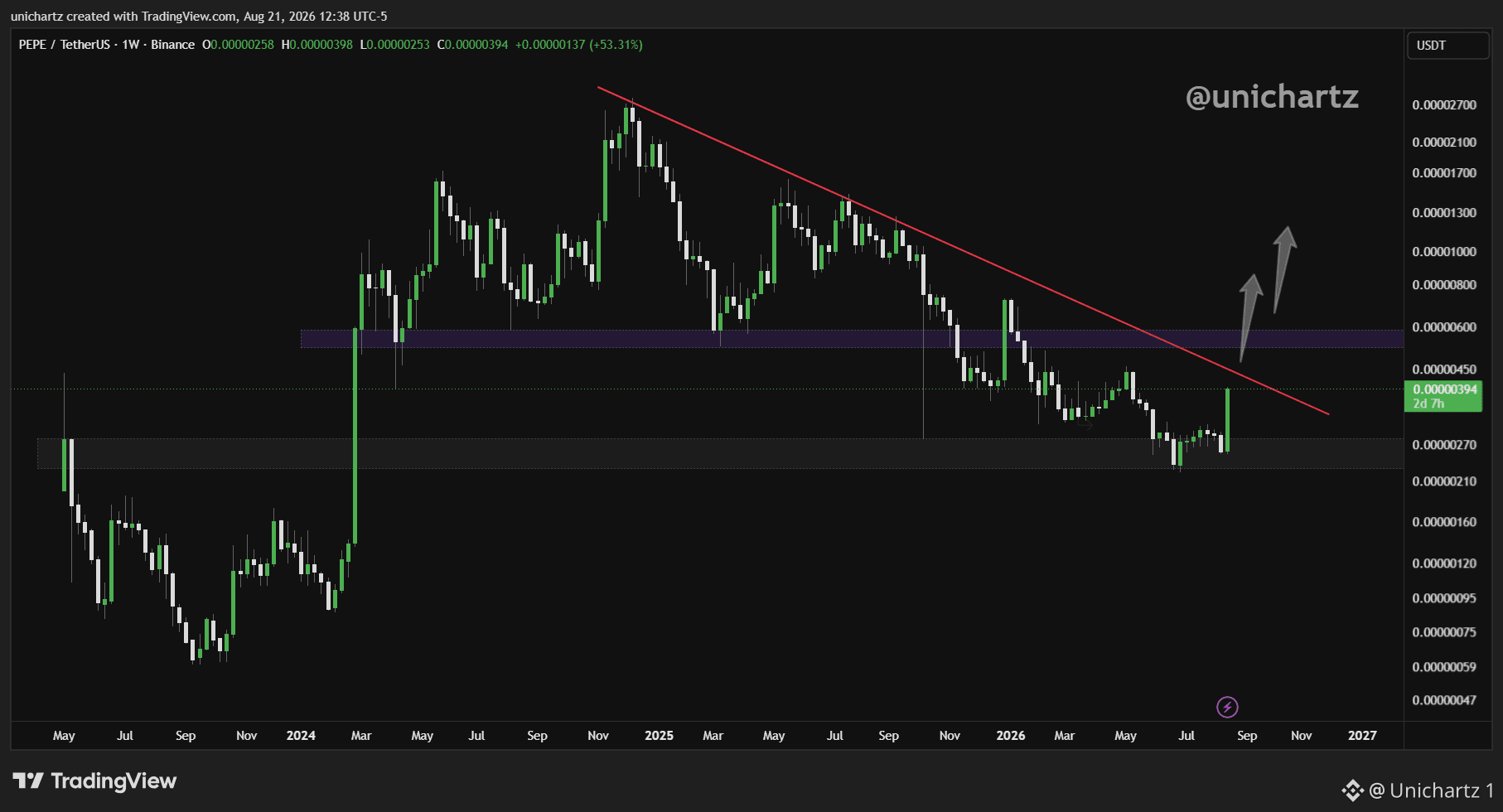Click the 2024 label on the time axis

pyautogui.click(x=301, y=736)
